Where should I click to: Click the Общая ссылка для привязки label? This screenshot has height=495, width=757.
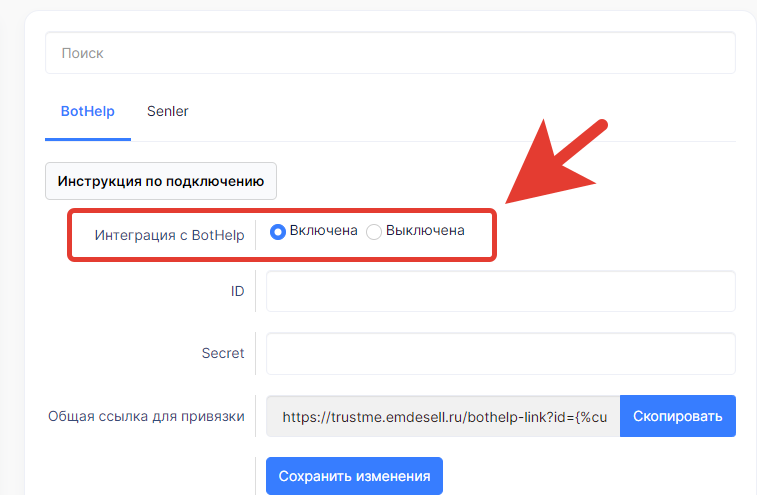pyautogui.click(x=146, y=416)
